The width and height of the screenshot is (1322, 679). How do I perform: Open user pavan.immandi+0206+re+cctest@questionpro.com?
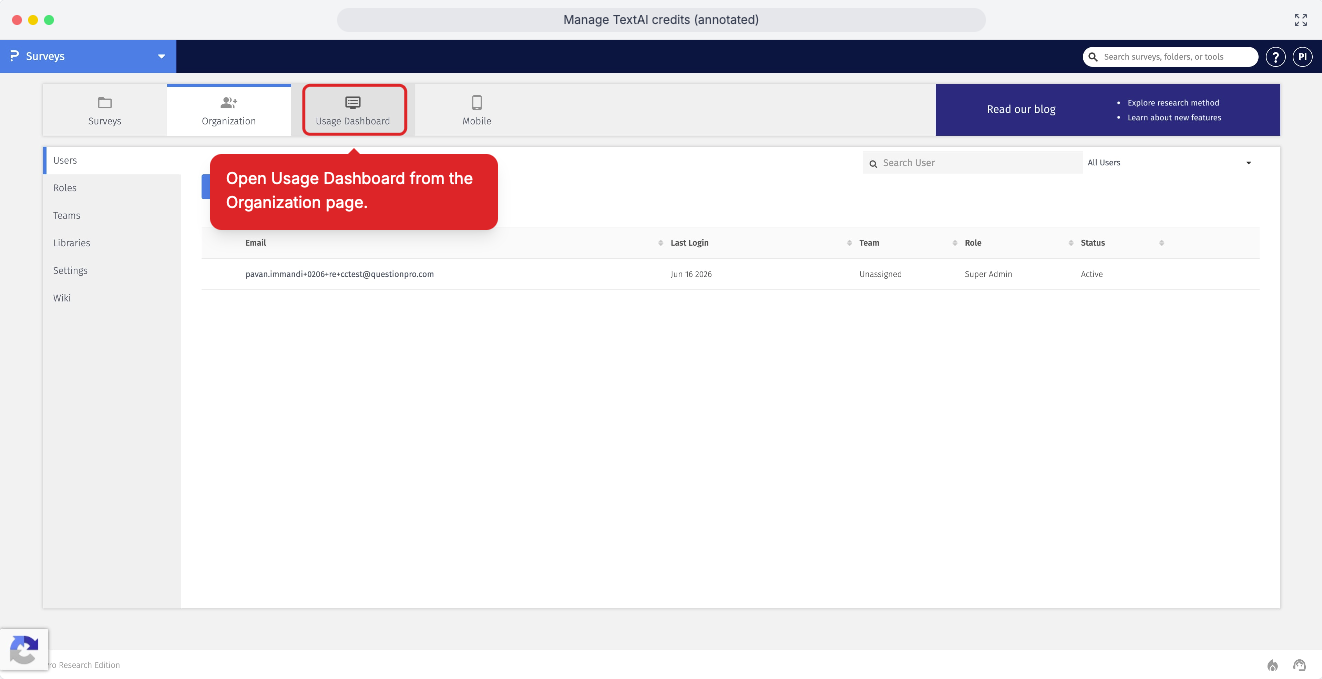(339, 274)
